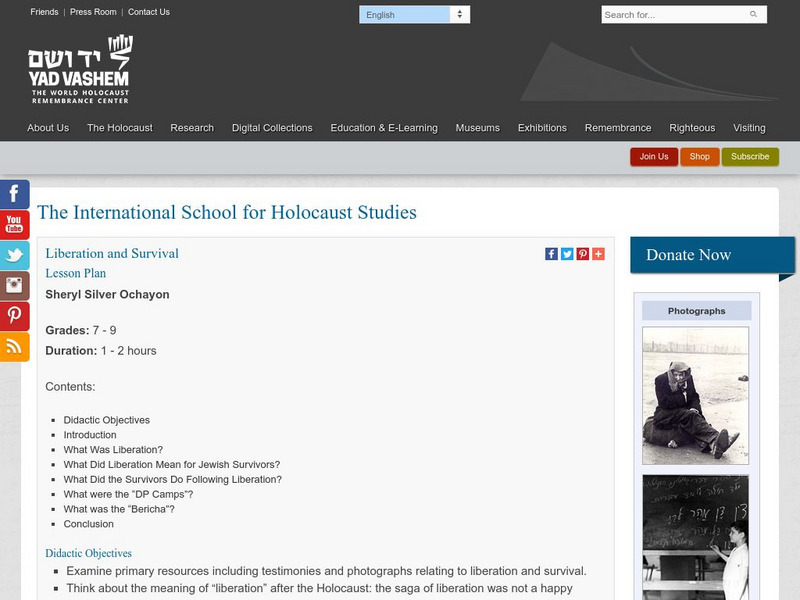Open Yad Vashem's Facebook page

click(x=11, y=194)
